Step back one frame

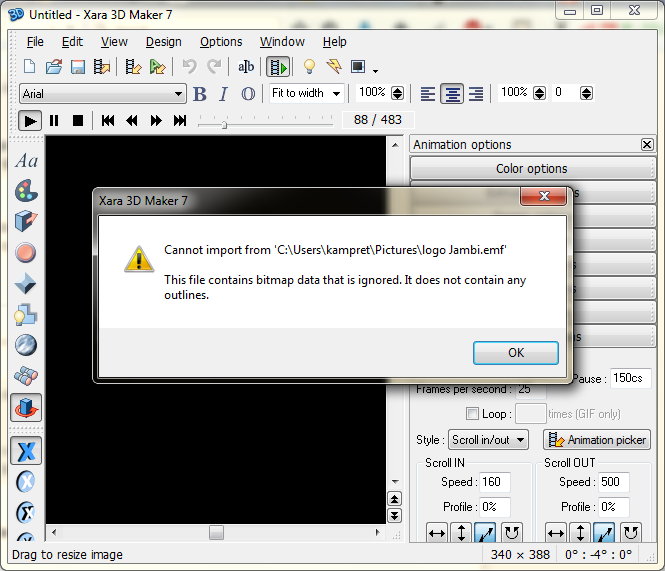coord(132,121)
